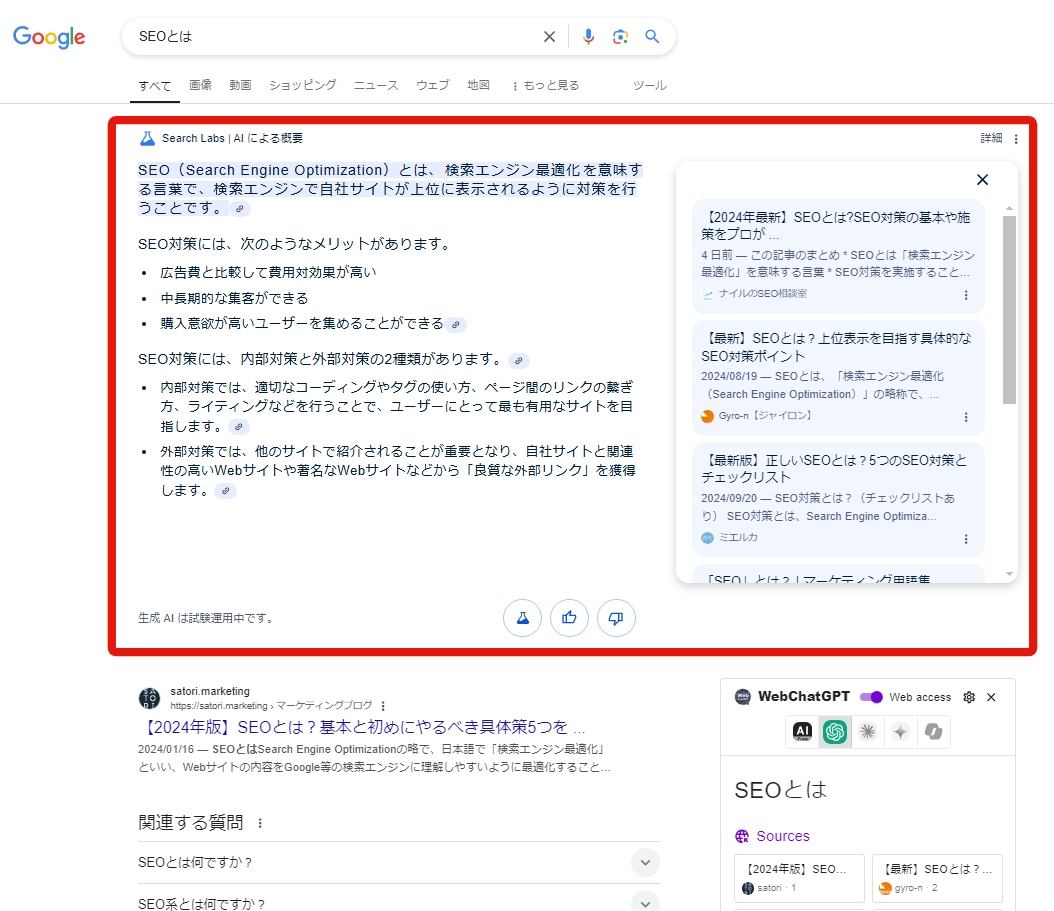Select the Gemini sparkle icon in WebChatGPT
The image size is (1054, 911).
tap(900, 731)
